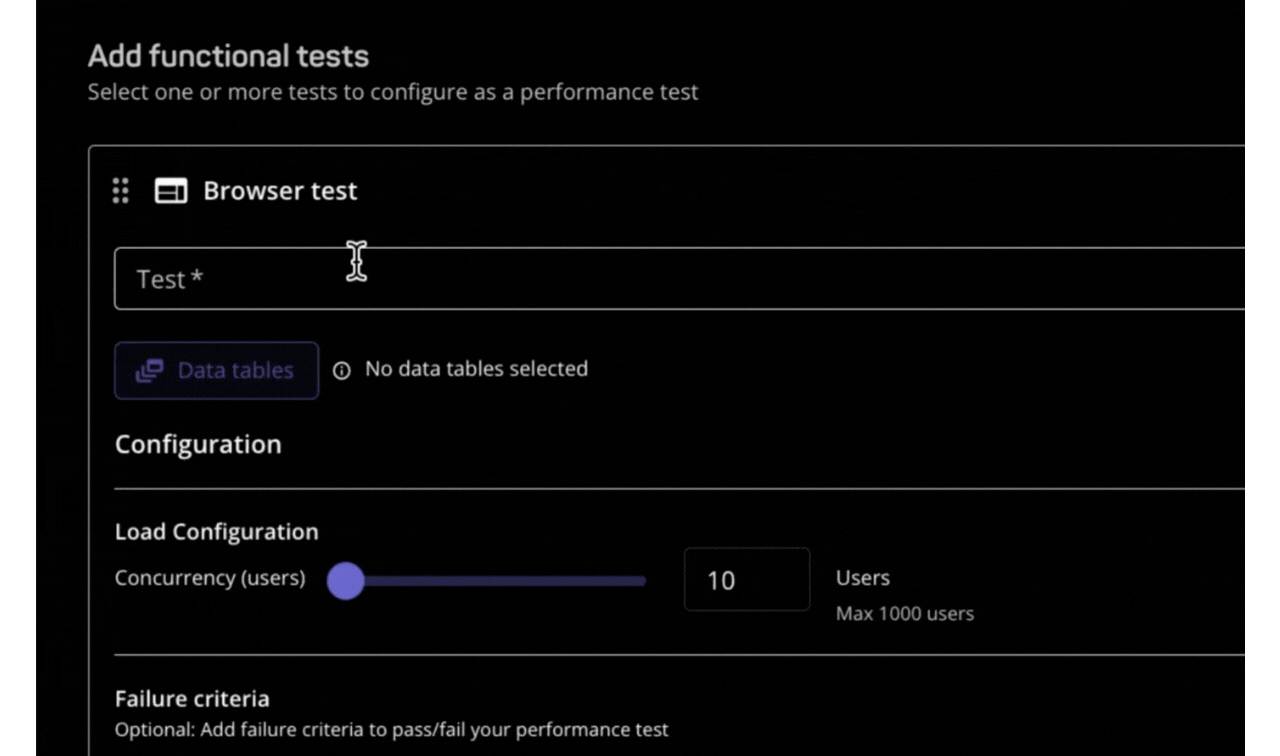1280x756 pixels.
Task: Click the Add functional tests heading
Action: pyautogui.click(x=227, y=56)
